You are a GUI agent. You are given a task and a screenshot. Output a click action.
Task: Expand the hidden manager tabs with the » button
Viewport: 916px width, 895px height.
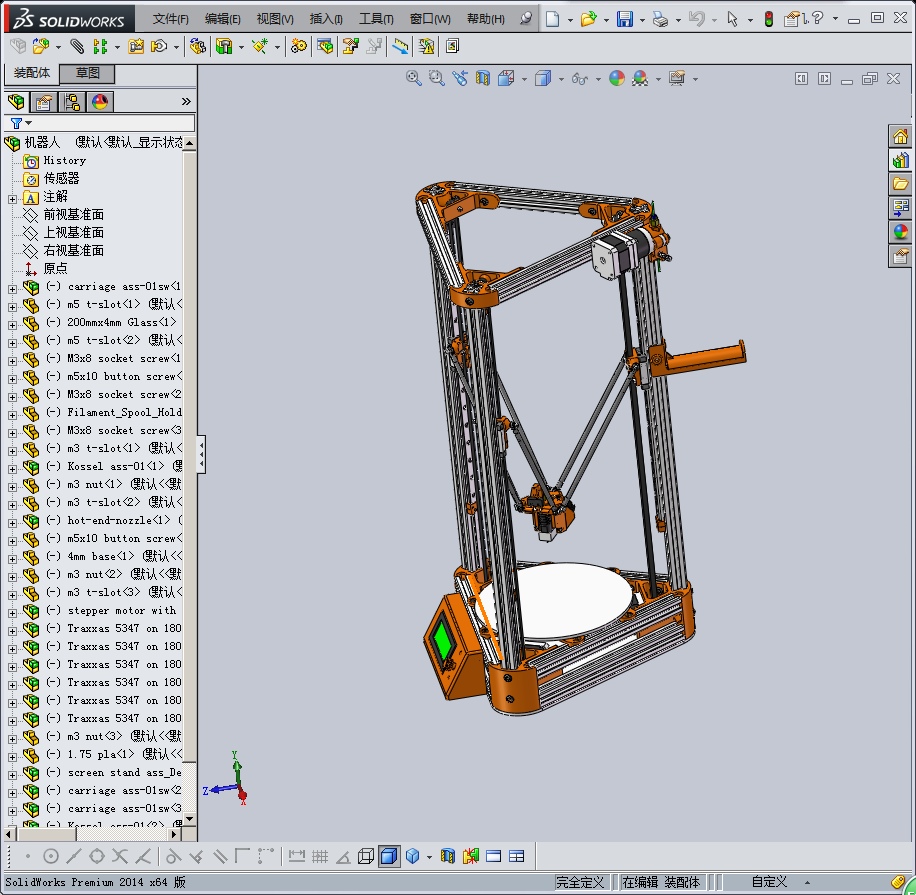tap(186, 102)
